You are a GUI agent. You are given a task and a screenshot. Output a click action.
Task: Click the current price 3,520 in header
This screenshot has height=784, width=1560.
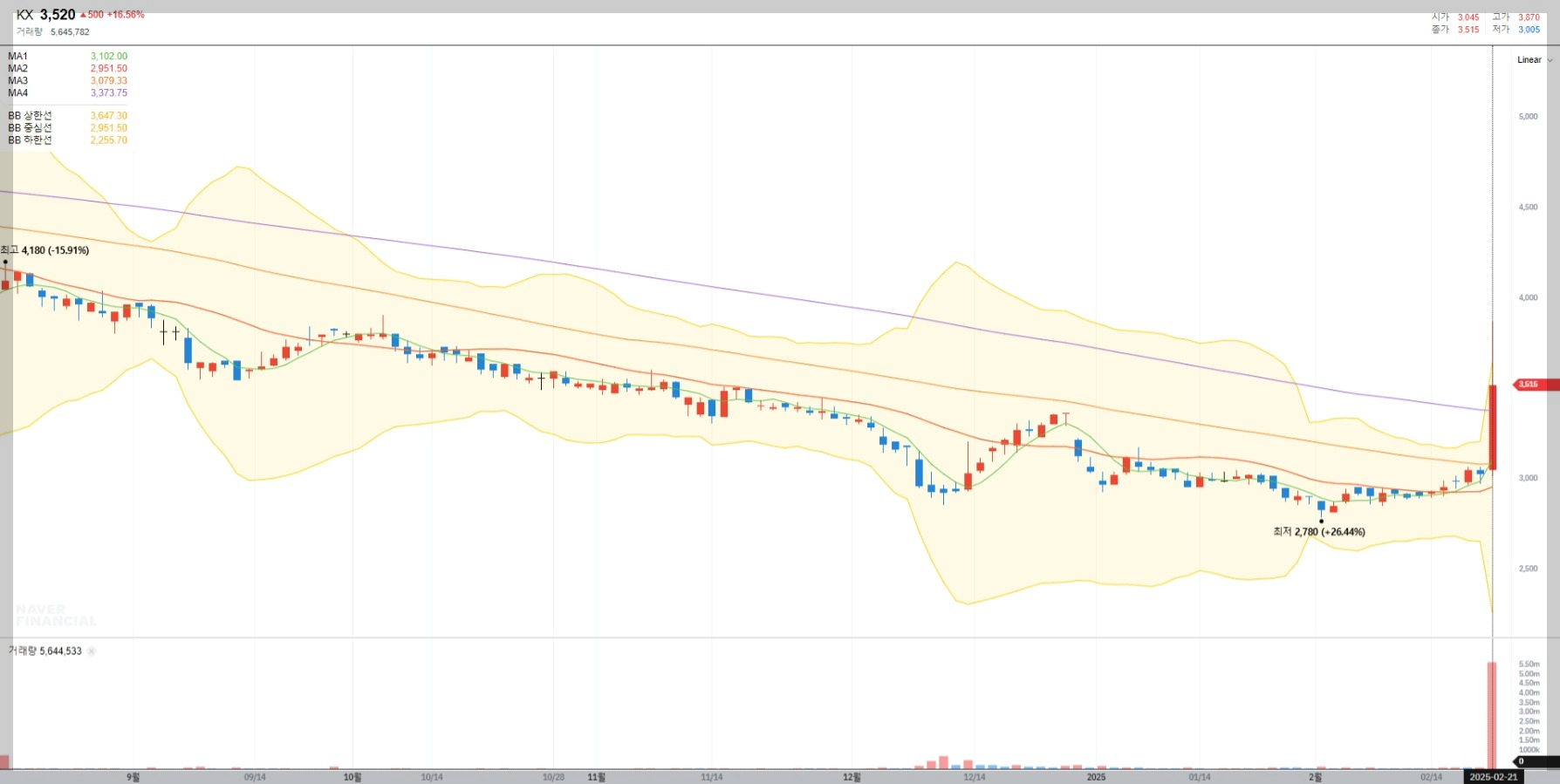click(x=58, y=15)
